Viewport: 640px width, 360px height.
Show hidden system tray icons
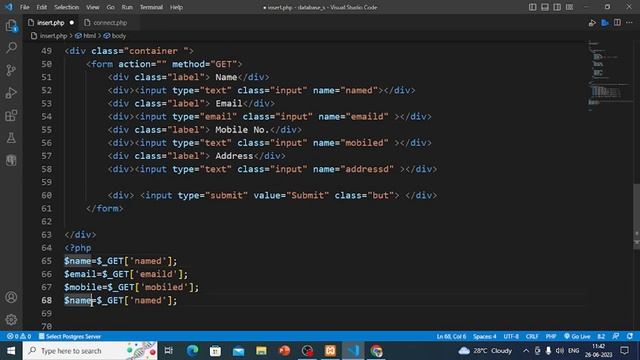coord(526,351)
